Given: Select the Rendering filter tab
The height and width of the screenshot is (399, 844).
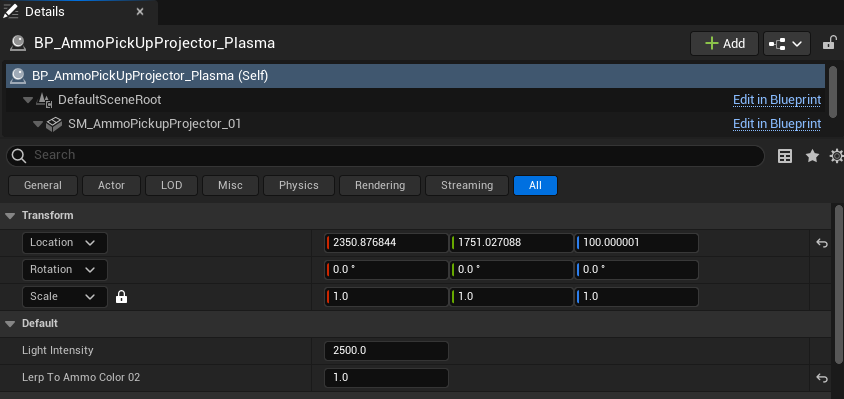Looking at the screenshot, I should [380, 185].
